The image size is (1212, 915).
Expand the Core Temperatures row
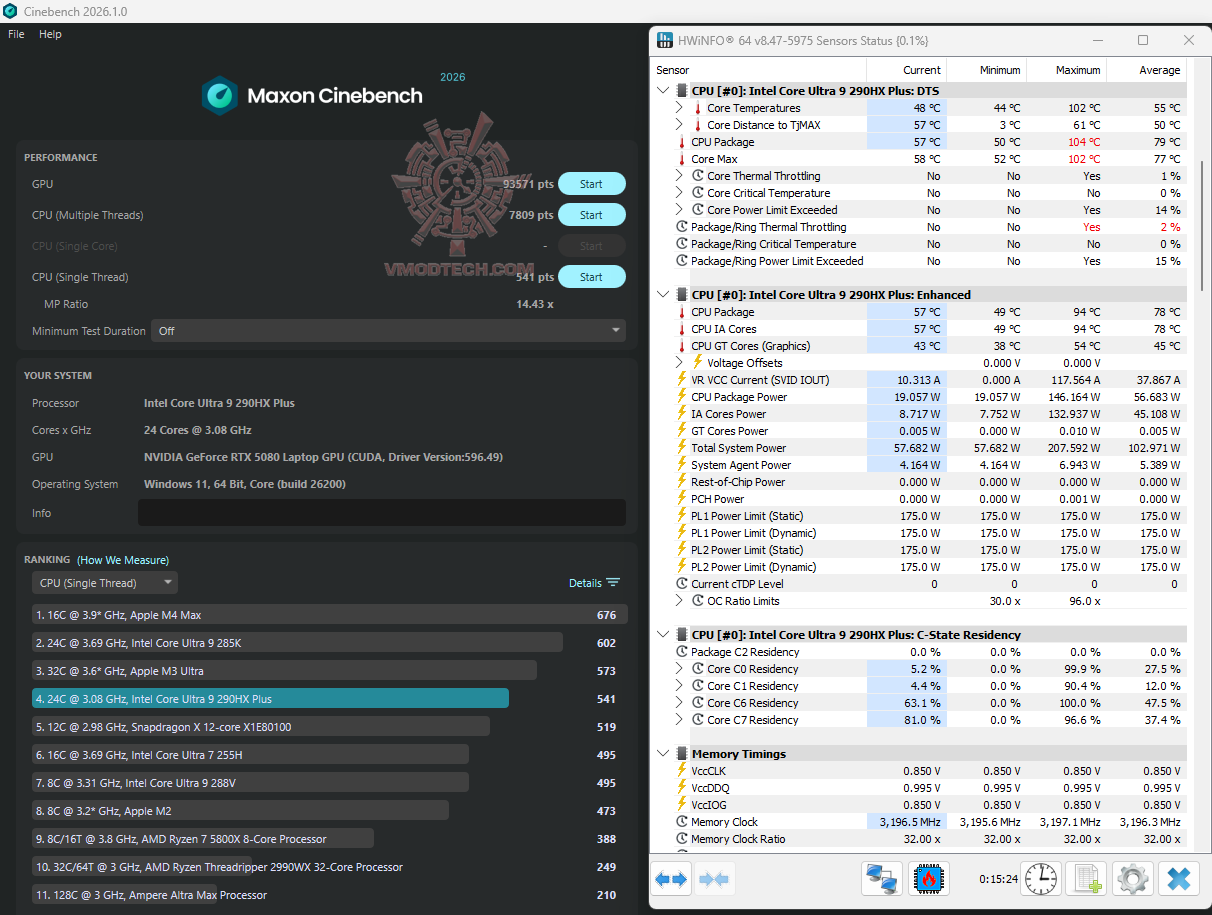(x=680, y=108)
